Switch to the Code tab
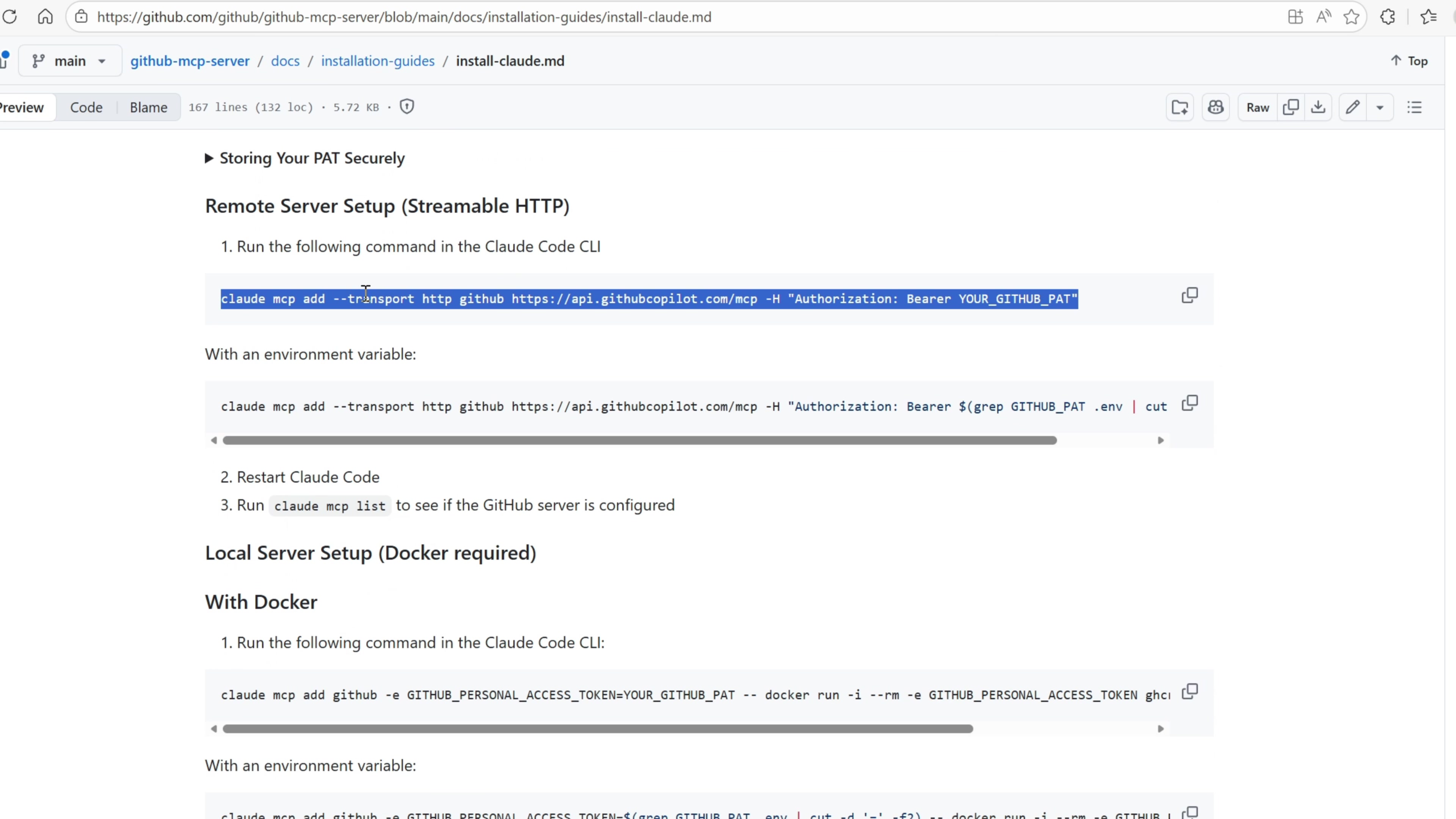The height and width of the screenshot is (819, 1456). coord(86,107)
